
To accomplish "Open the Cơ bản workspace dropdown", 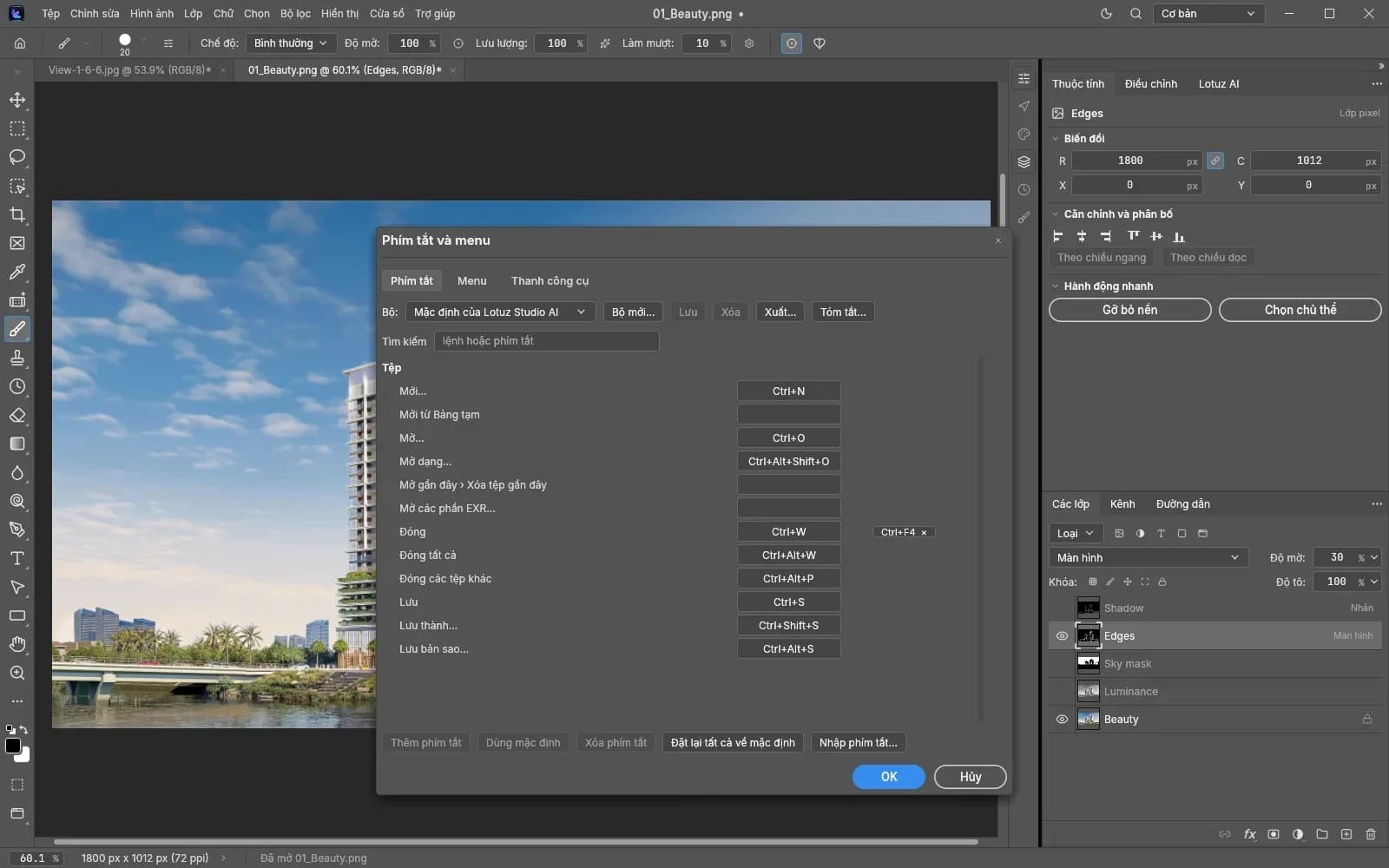I will pyautogui.click(x=1208, y=14).
